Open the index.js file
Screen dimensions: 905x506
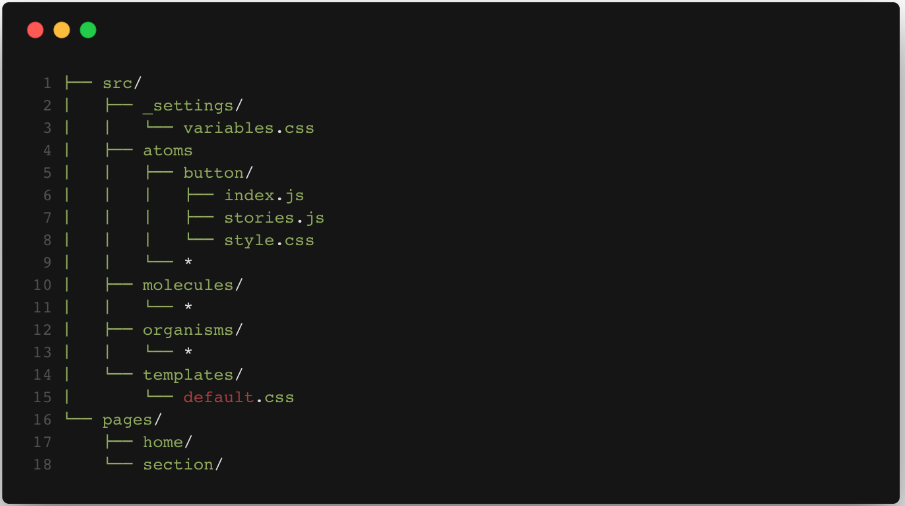[263, 195]
